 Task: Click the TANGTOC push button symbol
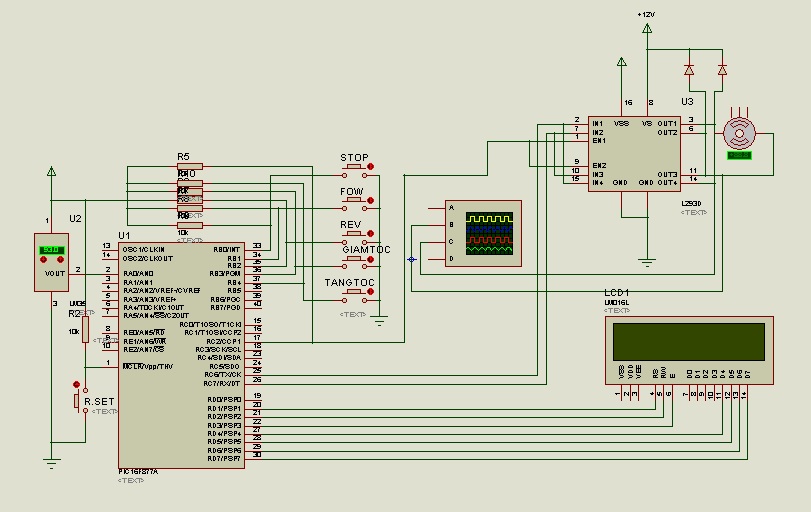[354, 295]
